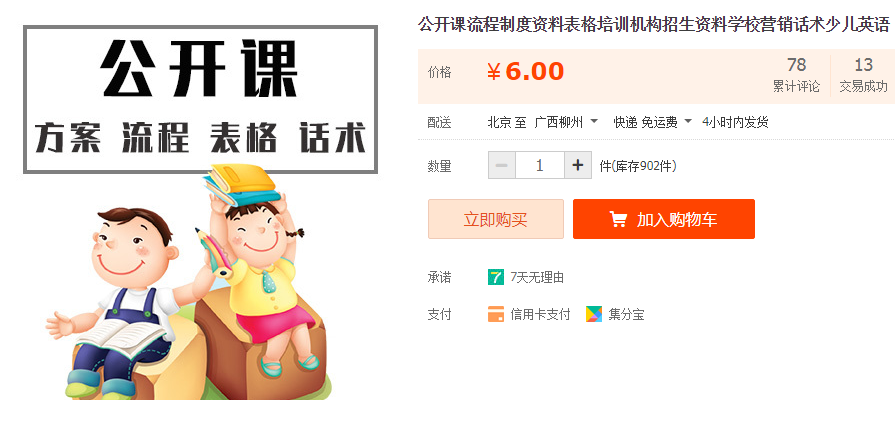This screenshot has width=895, height=423.
Task: Click the green 7-day return icon
Action: tap(496, 277)
